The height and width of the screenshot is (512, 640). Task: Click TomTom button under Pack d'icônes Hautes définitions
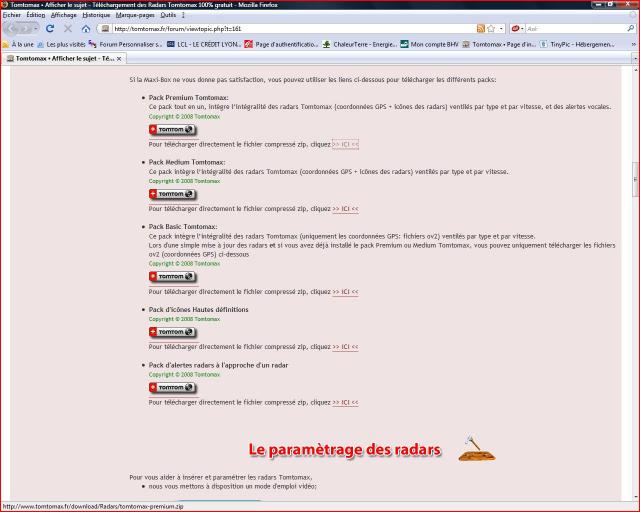point(172,332)
